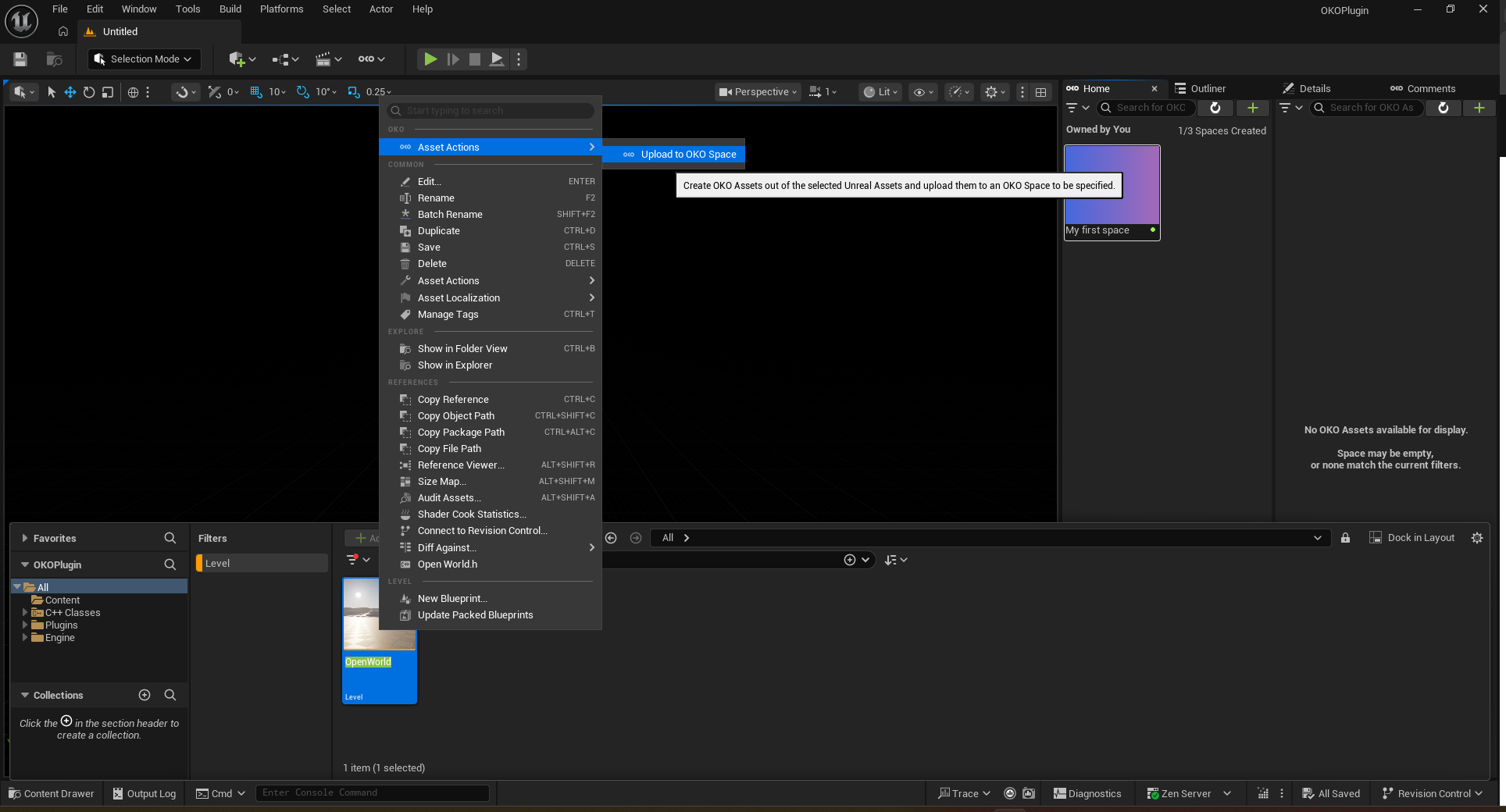Open the camera speed 1 setting
The width and height of the screenshot is (1506, 812).
click(823, 92)
